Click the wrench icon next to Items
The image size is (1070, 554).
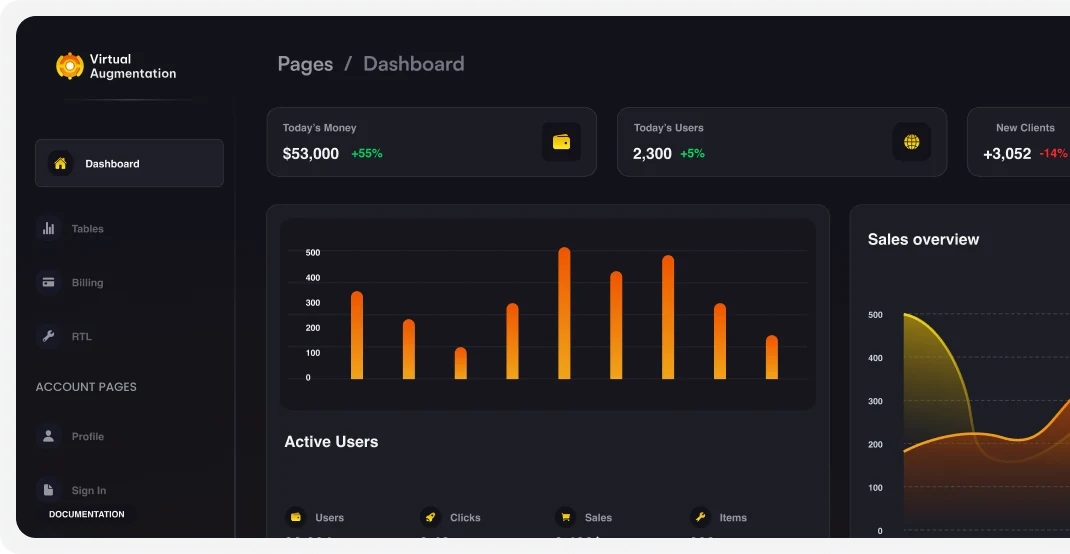tap(700, 517)
